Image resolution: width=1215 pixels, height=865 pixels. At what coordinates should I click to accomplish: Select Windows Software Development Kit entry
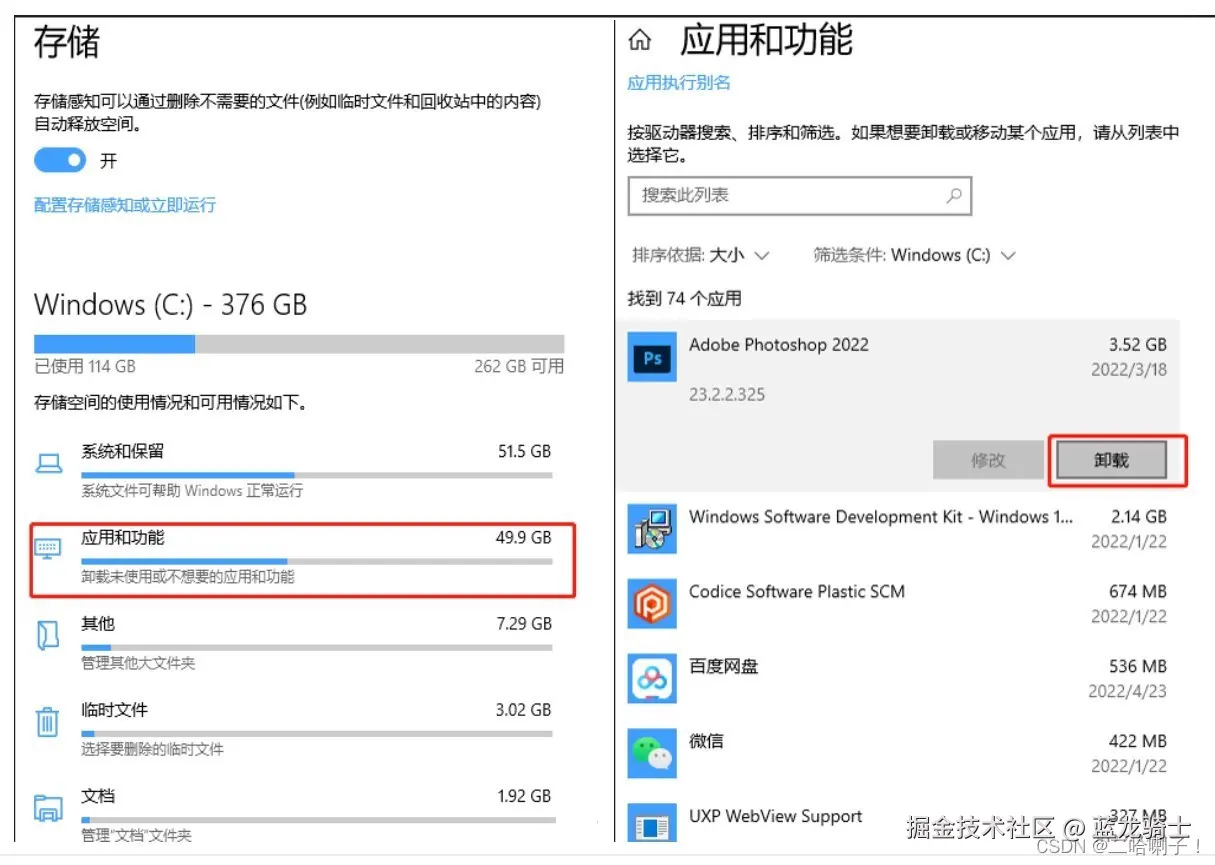(881, 517)
